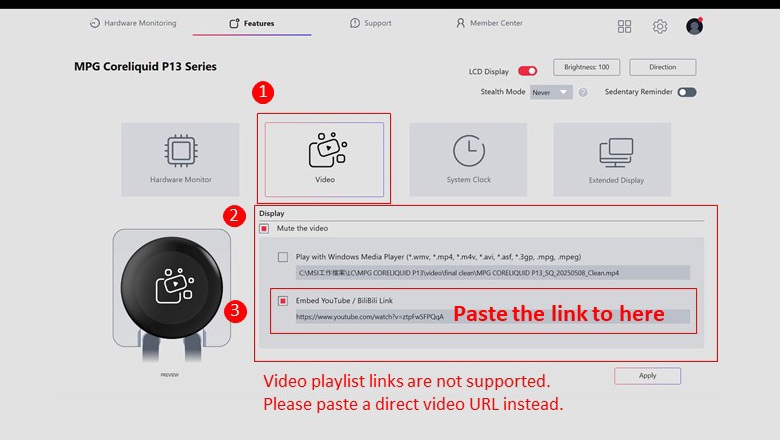Click the local video file path field

[x=492, y=272]
